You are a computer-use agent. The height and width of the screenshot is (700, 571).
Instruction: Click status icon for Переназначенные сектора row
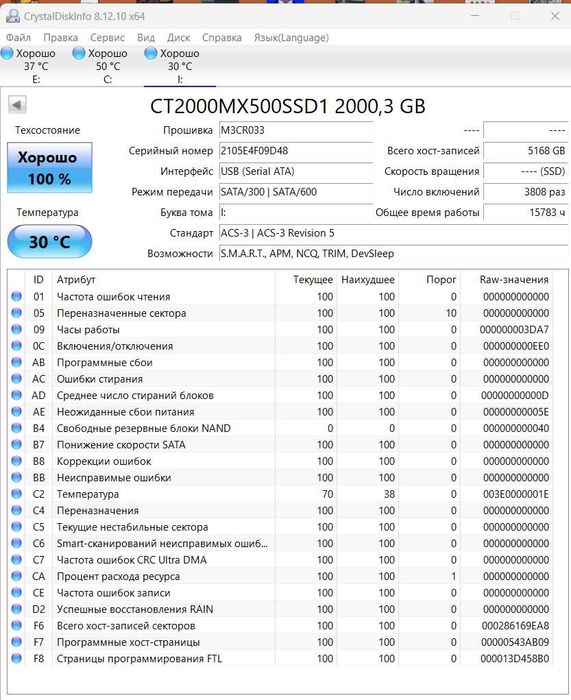17,313
